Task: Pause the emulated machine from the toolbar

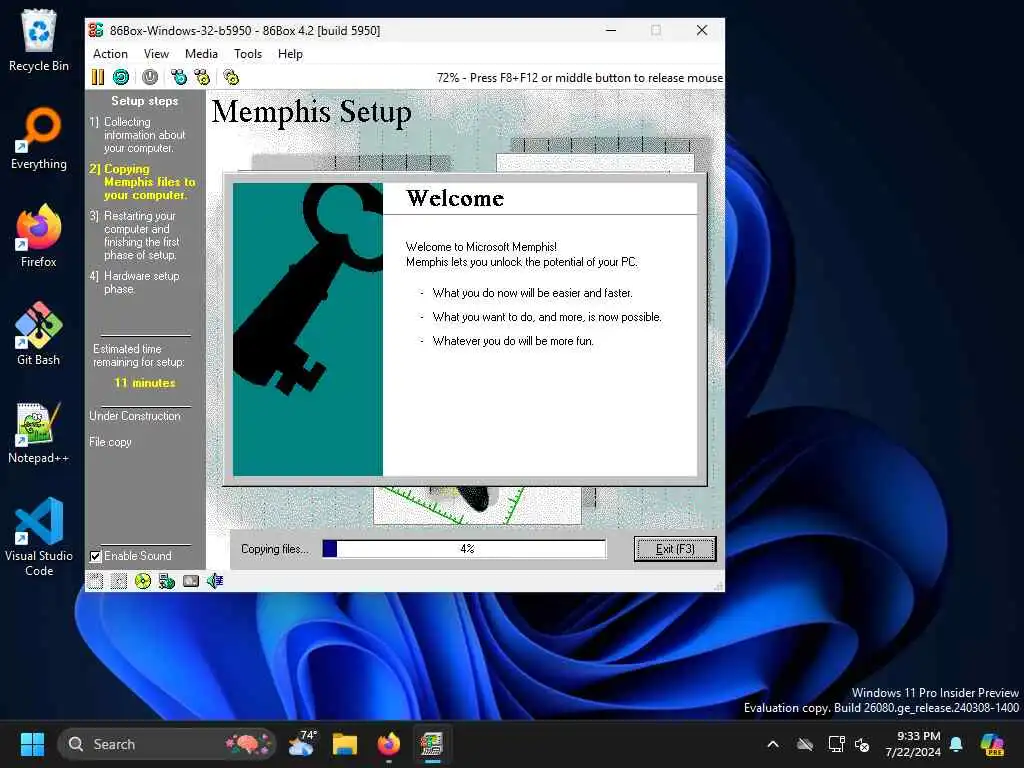Action: pyautogui.click(x=97, y=77)
